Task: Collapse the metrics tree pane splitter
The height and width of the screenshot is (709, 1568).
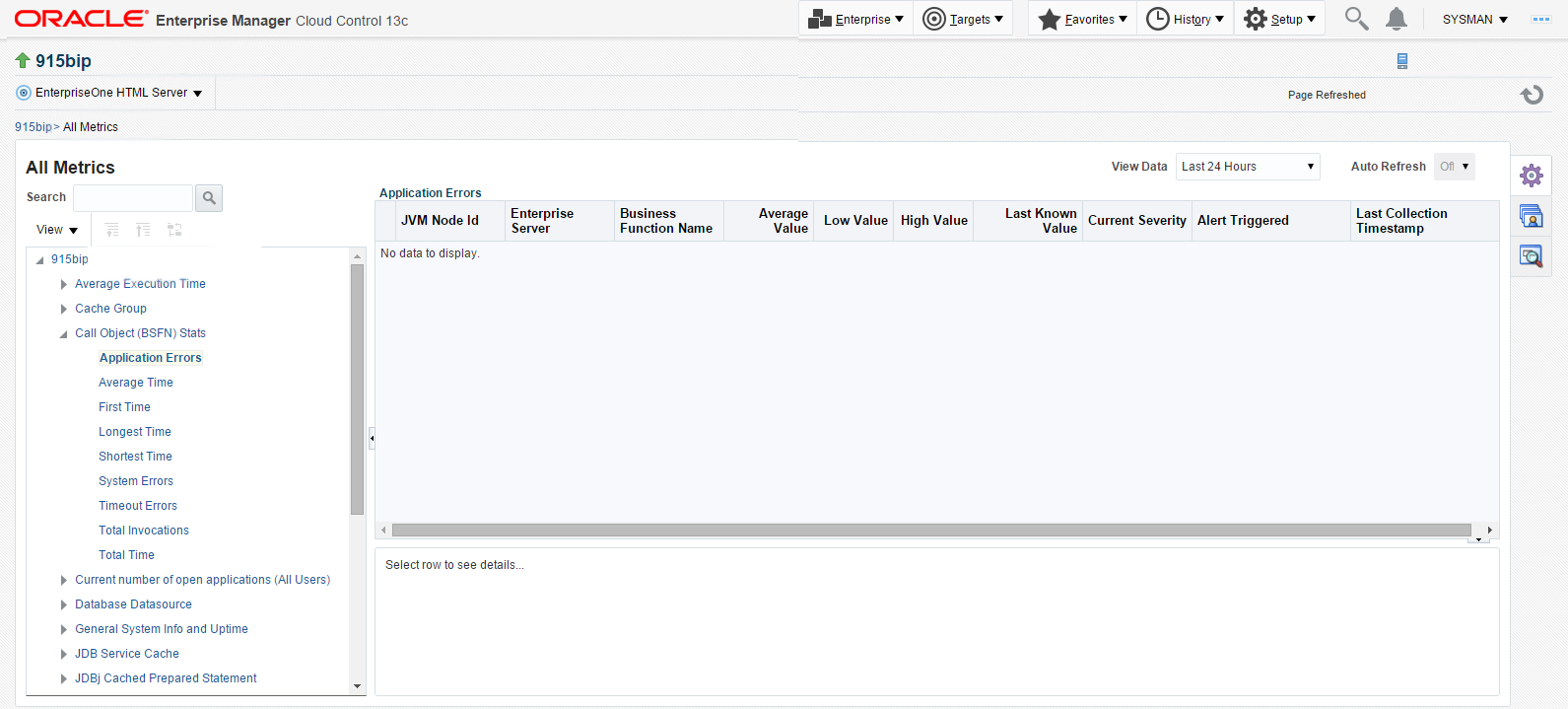Action: pyautogui.click(x=372, y=438)
